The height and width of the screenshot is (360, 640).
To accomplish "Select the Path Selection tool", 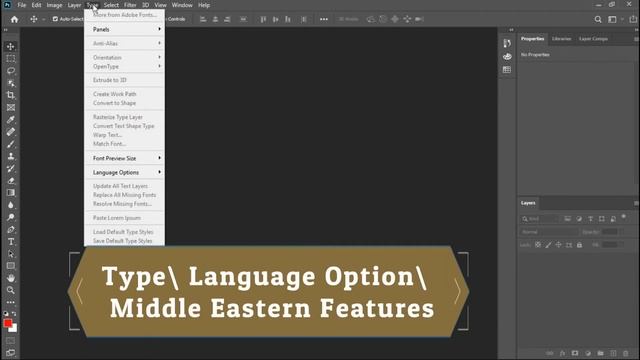I will [11, 254].
